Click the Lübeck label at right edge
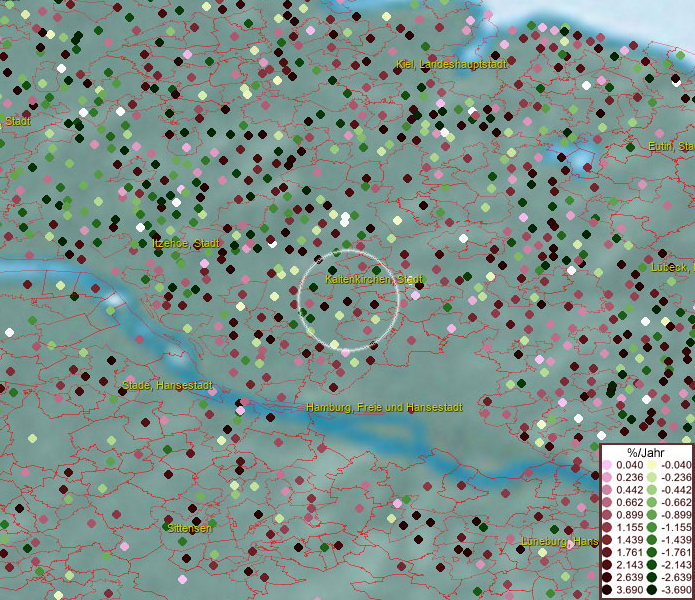This screenshot has width=695, height=600. 672,267
